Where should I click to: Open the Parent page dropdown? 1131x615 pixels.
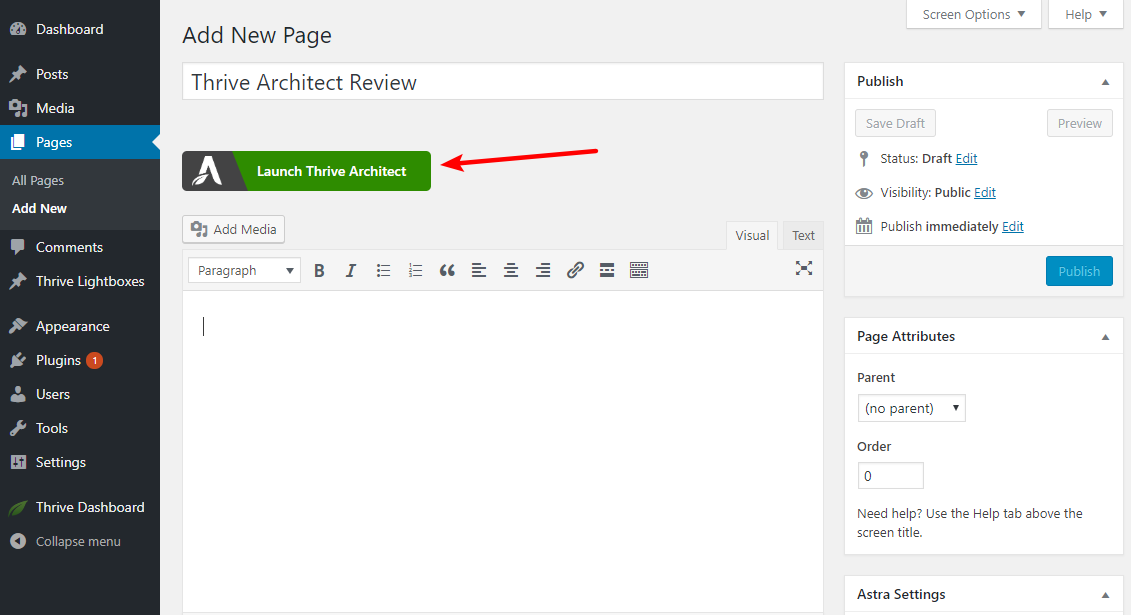click(x=911, y=408)
